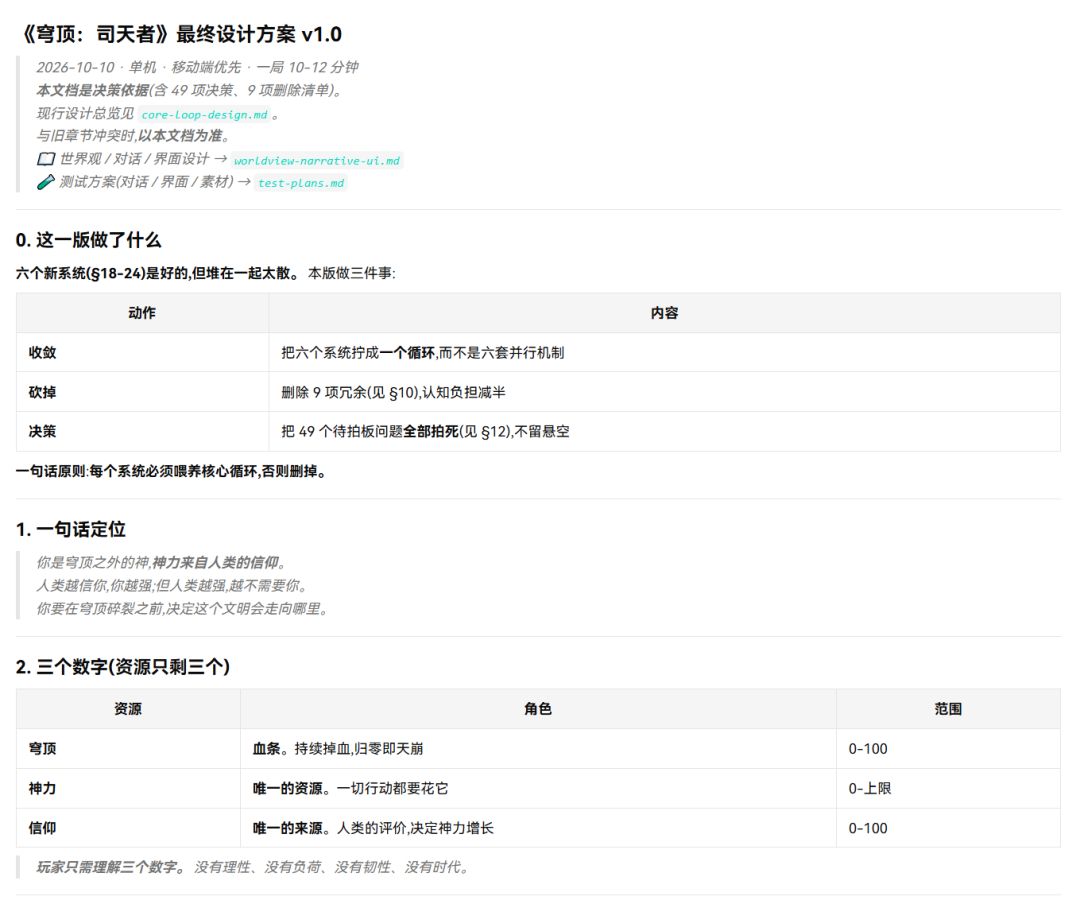1080x904 pixels.
Task: Click the cell "血条。持续掉血,归零即天崩"
Action: 538,749
